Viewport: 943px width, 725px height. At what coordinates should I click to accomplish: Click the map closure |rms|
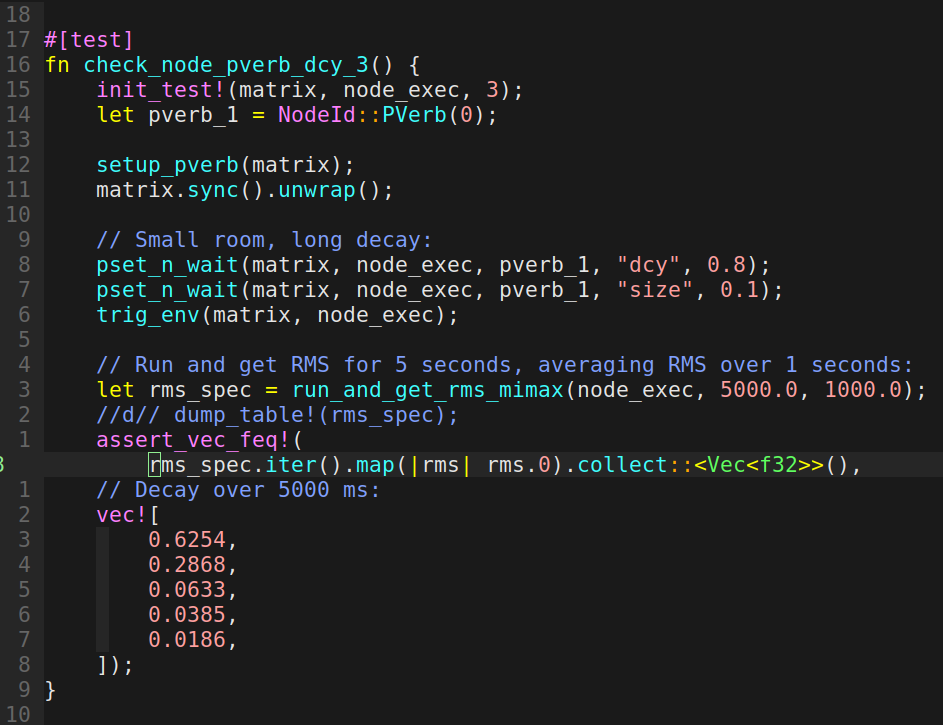point(440,465)
